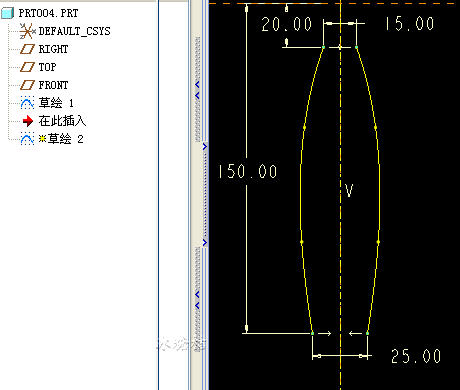Click the datum plane icon beside TOP
This screenshot has height=390, width=460.
tap(27, 67)
